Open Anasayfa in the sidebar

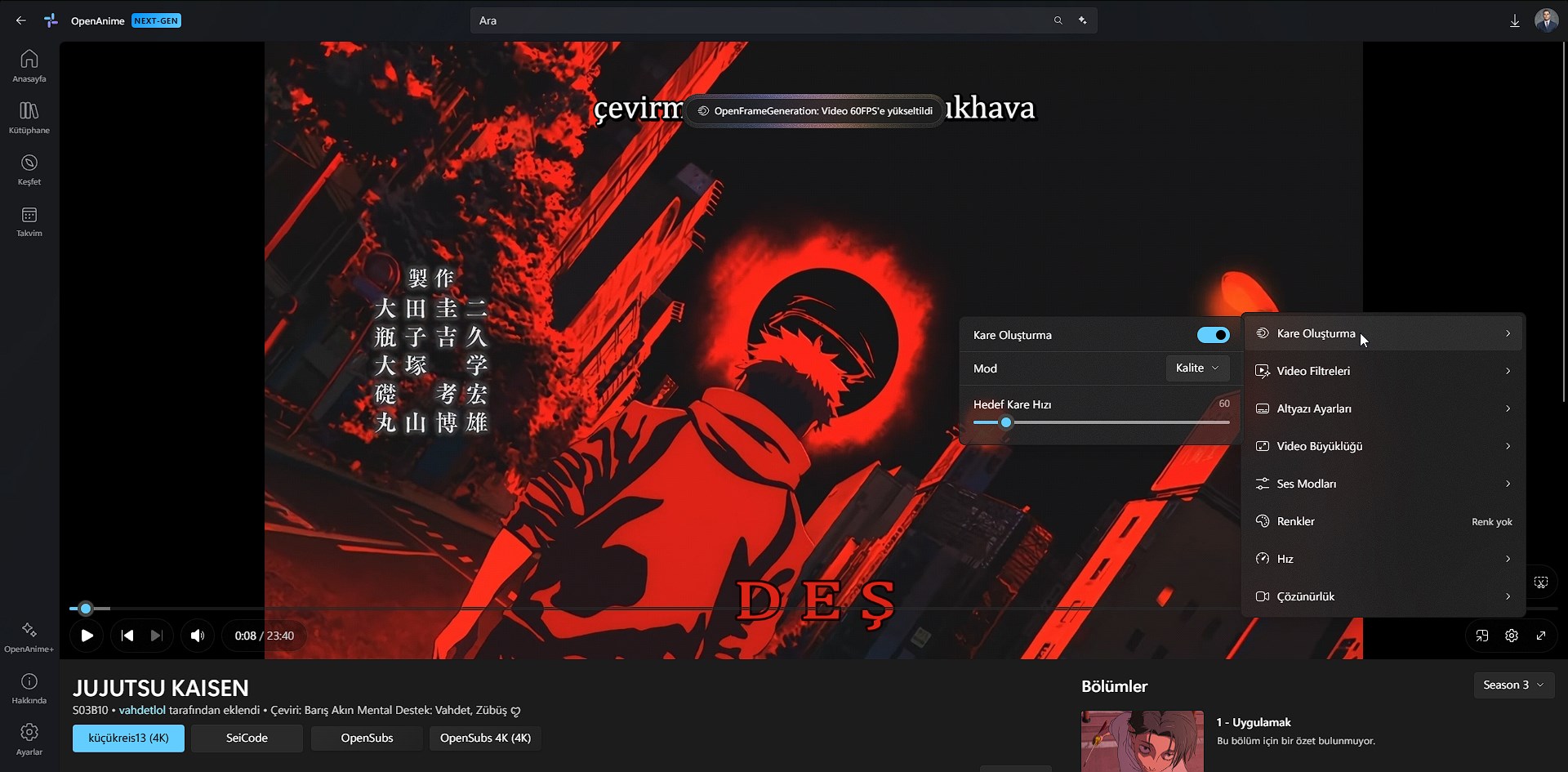coord(29,66)
